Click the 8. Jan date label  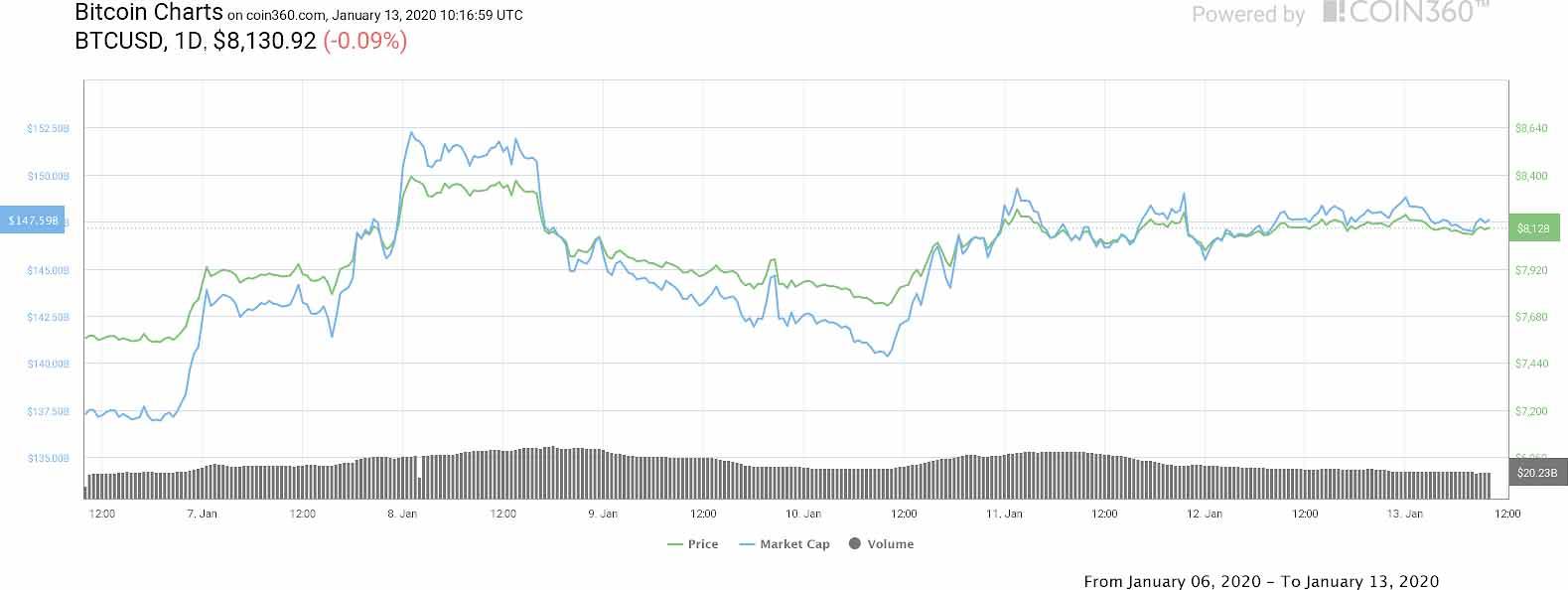401,514
